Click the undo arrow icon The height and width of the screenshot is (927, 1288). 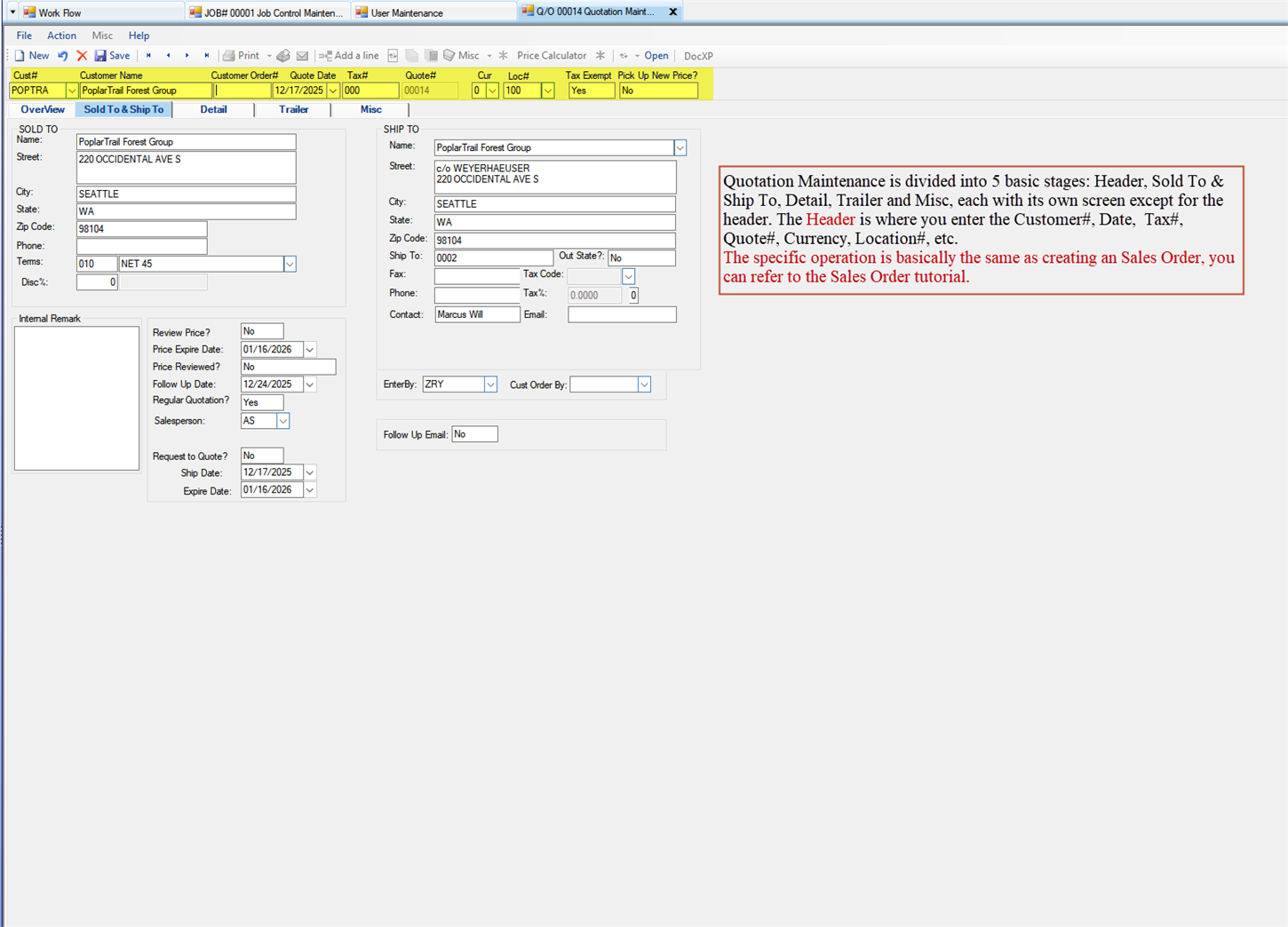click(61, 55)
